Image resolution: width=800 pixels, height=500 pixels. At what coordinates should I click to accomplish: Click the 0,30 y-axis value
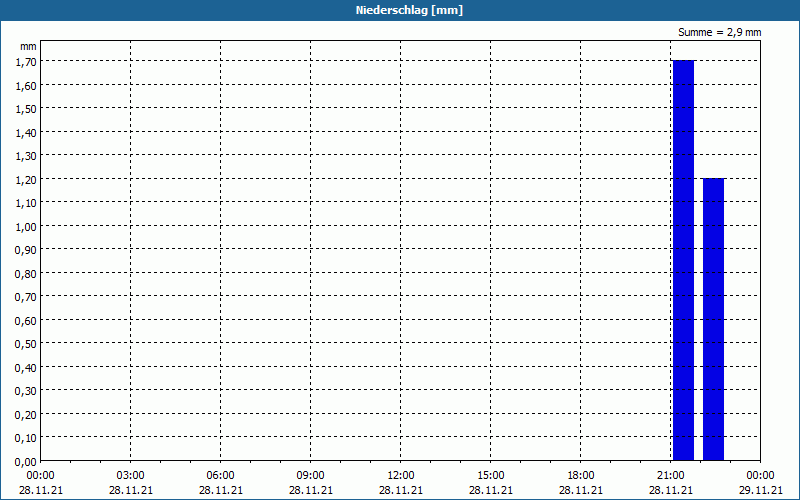pyautogui.click(x=26, y=391)
